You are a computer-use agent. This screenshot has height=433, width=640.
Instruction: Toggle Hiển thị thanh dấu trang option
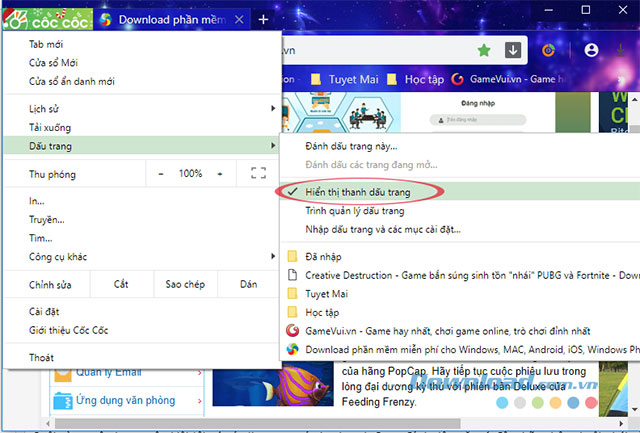pyautogui.click(x=372, y=191)
